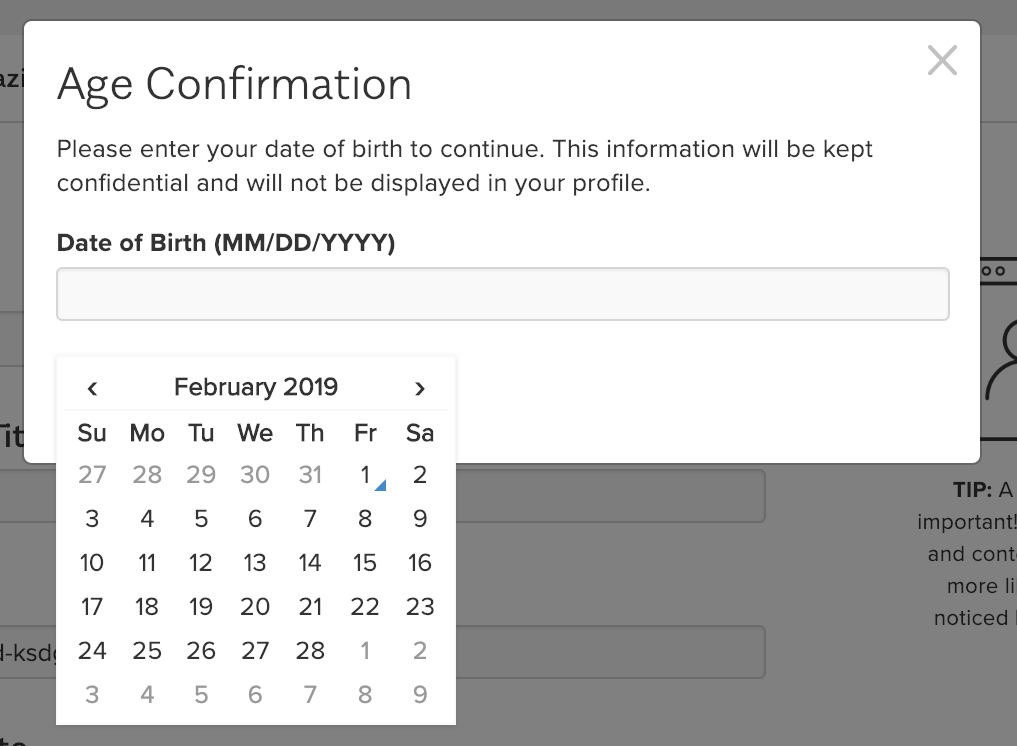Pick March 3 in the last row

click(92, 695)
